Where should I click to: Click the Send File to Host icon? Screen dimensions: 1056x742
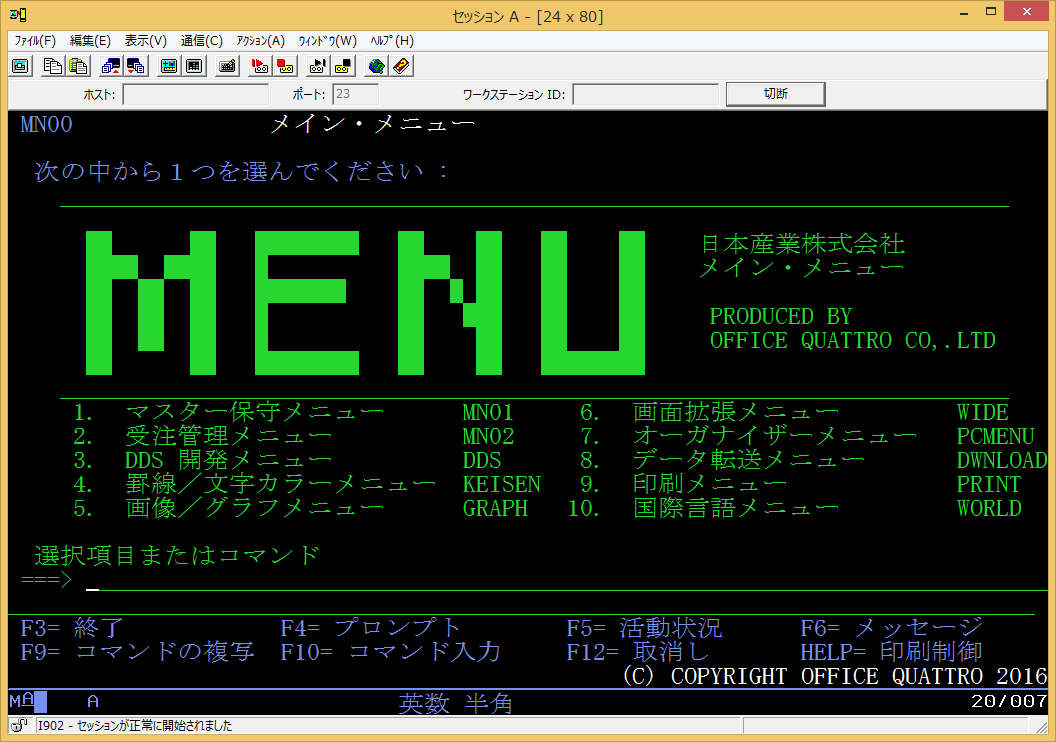pos(111,66)
